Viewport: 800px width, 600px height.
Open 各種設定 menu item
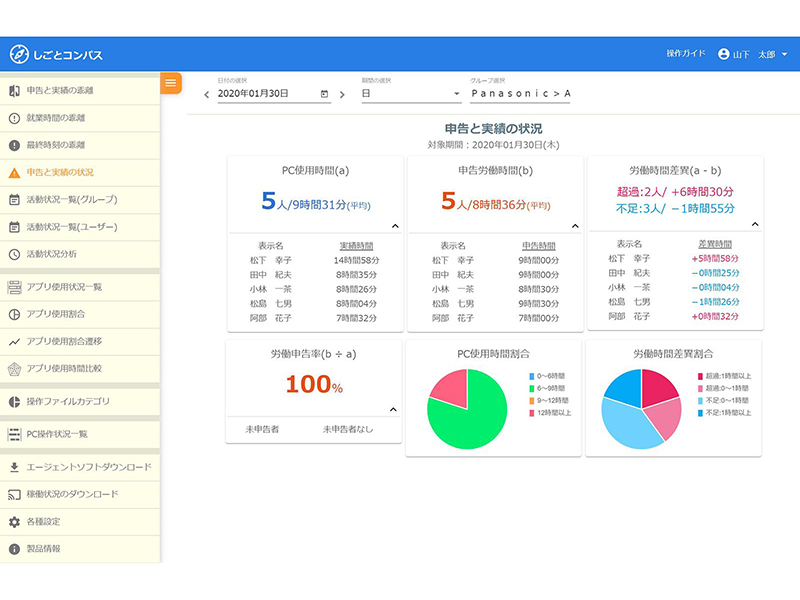pyautogui.click(x=80, y=522)
